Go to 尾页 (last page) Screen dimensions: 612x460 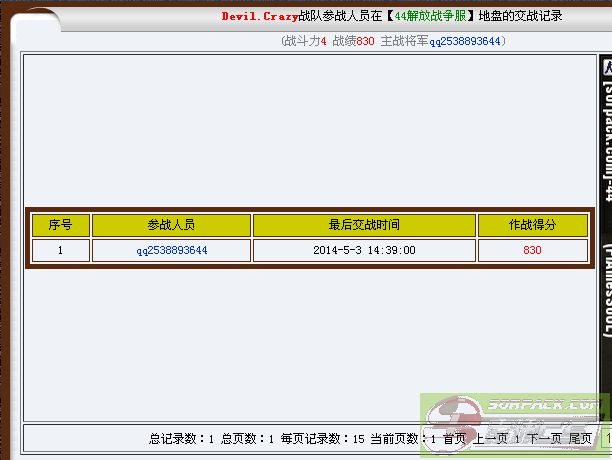[x=580, y=438]
